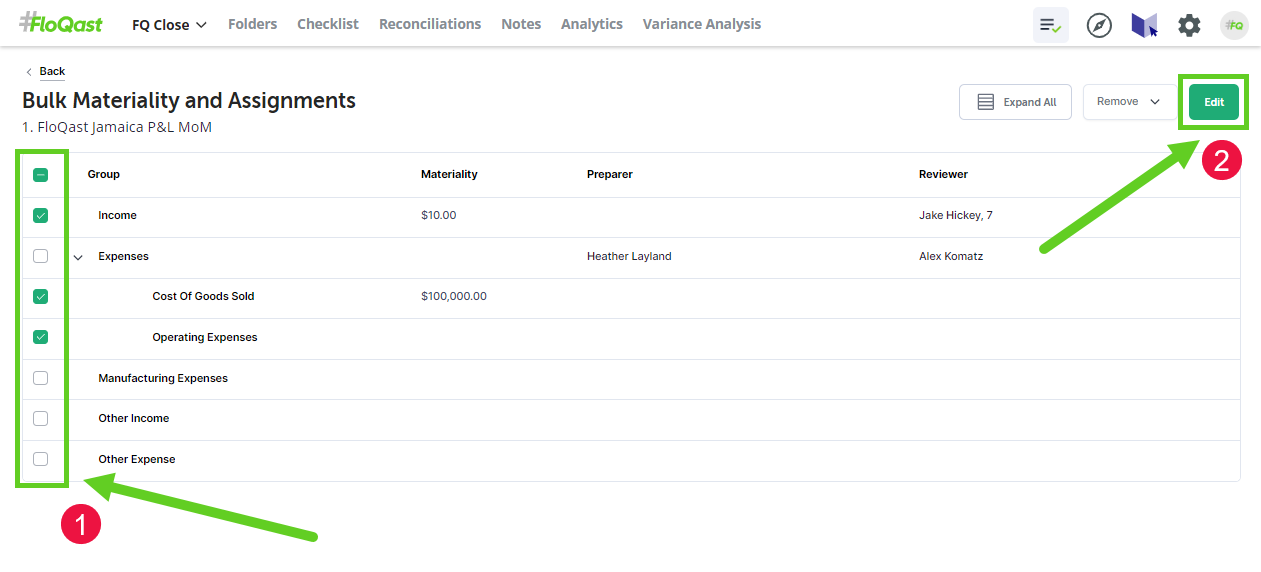Switch to the Reconciliations tab
Image resolution: width=1261 pixels, height=572 pixels.
point(429,24)
